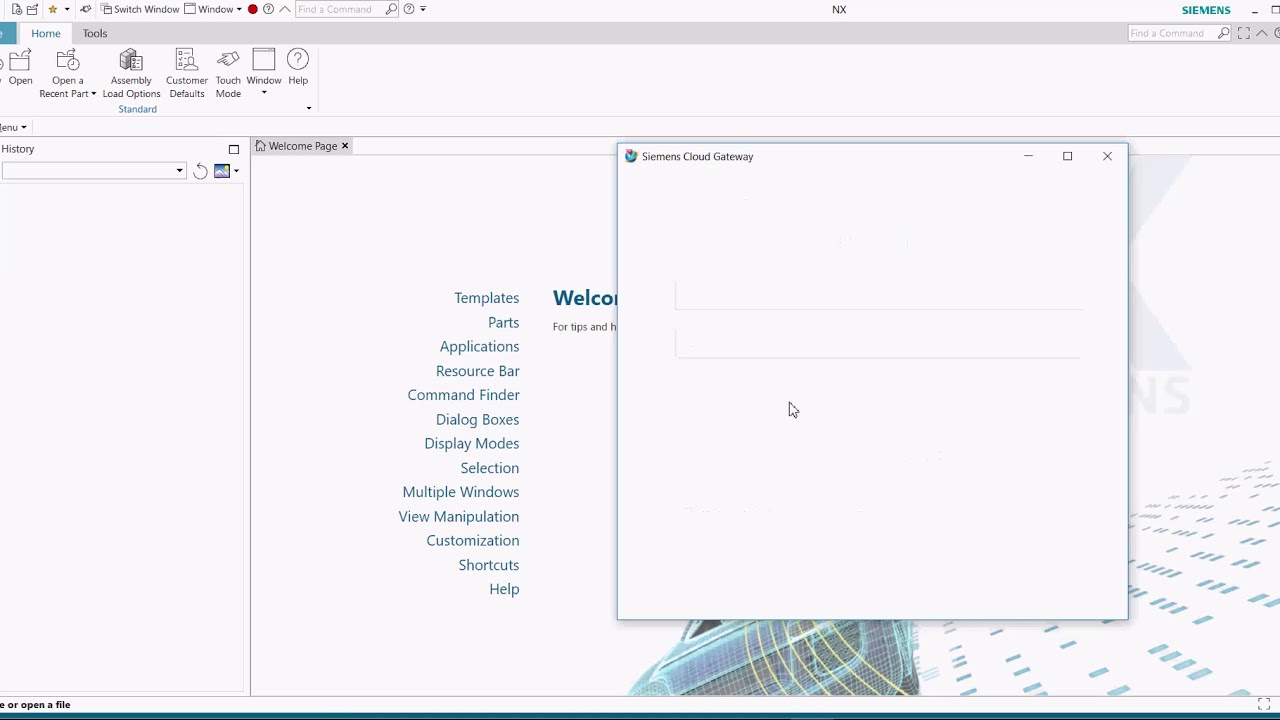Select the Welcome Page tab
Image resolution: width=1280 pixels, height=720 pixels.
coord(302,146)
